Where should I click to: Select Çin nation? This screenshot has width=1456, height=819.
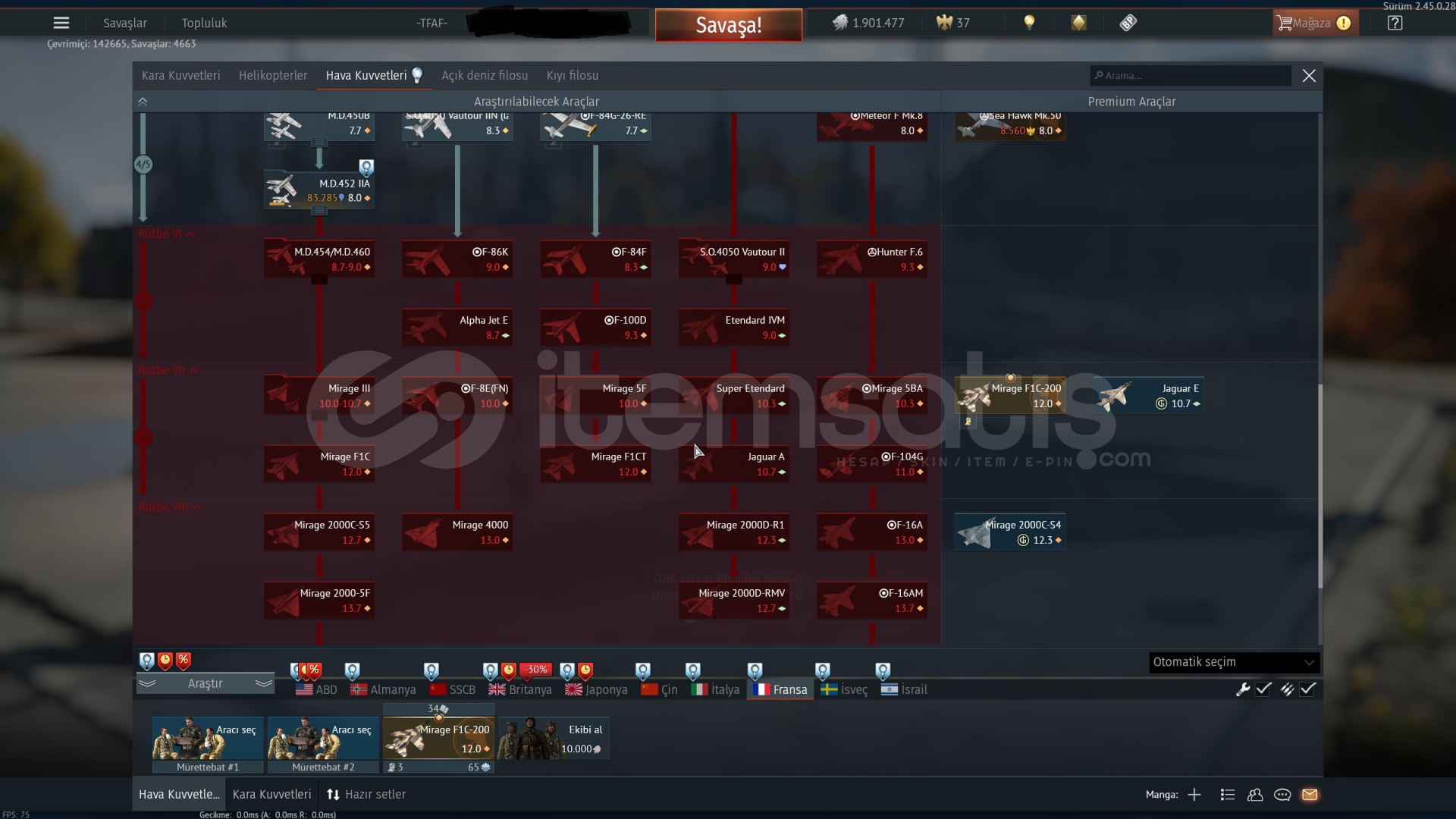pyautogui.click(x=659, y=689)
